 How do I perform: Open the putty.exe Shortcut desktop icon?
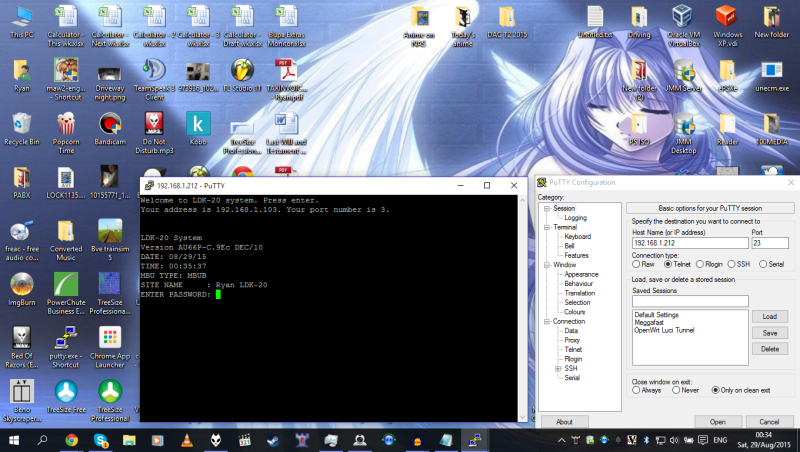66,347
